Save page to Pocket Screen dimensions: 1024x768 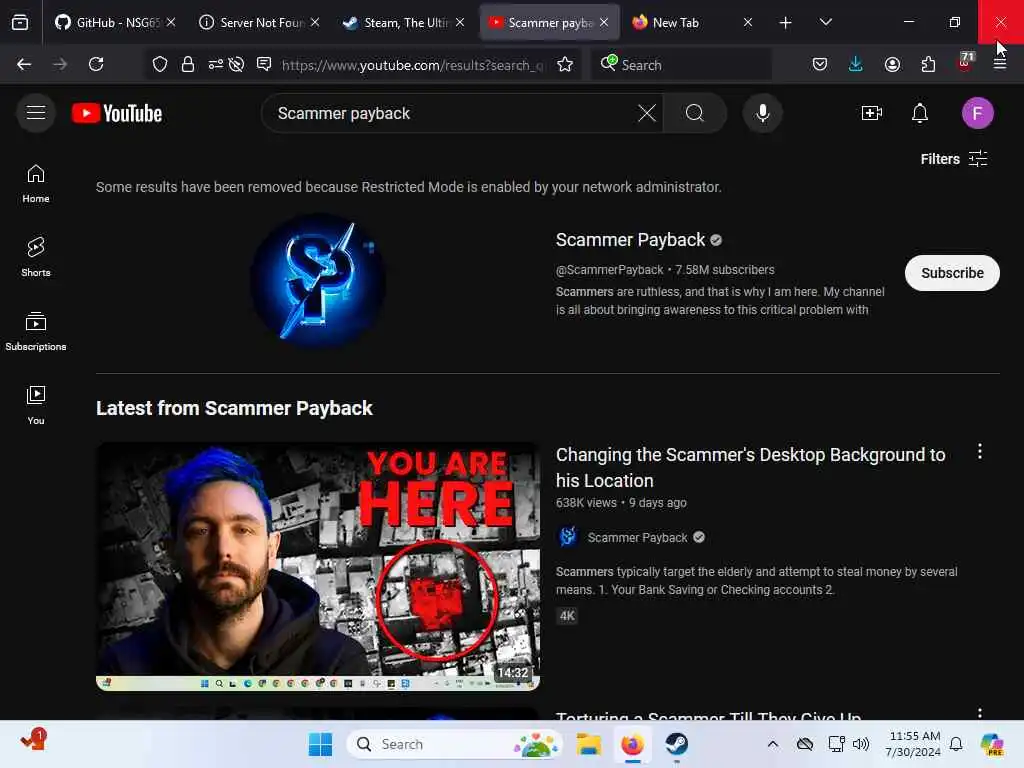(820, 64)
